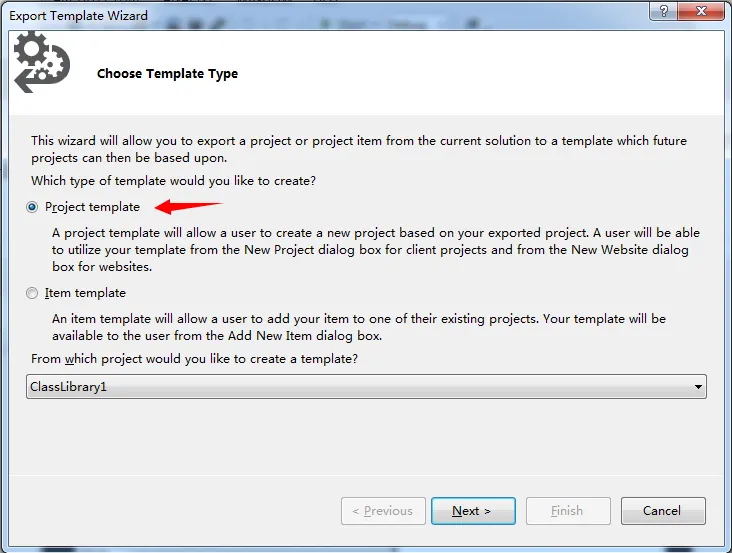Click the Project template label text

[92, 207]
